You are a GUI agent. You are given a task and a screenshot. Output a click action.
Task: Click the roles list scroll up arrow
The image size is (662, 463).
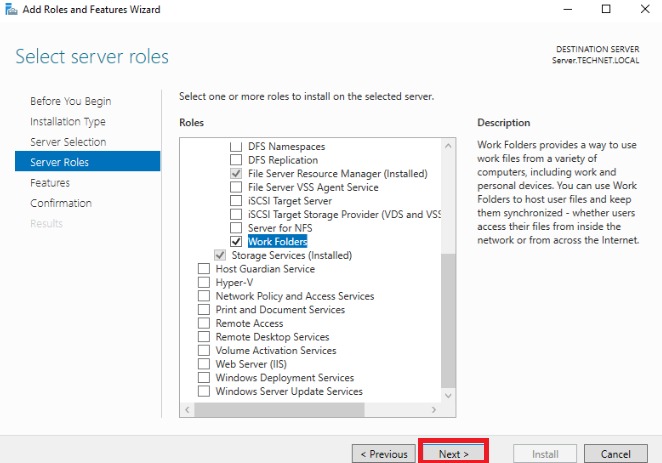448,146
